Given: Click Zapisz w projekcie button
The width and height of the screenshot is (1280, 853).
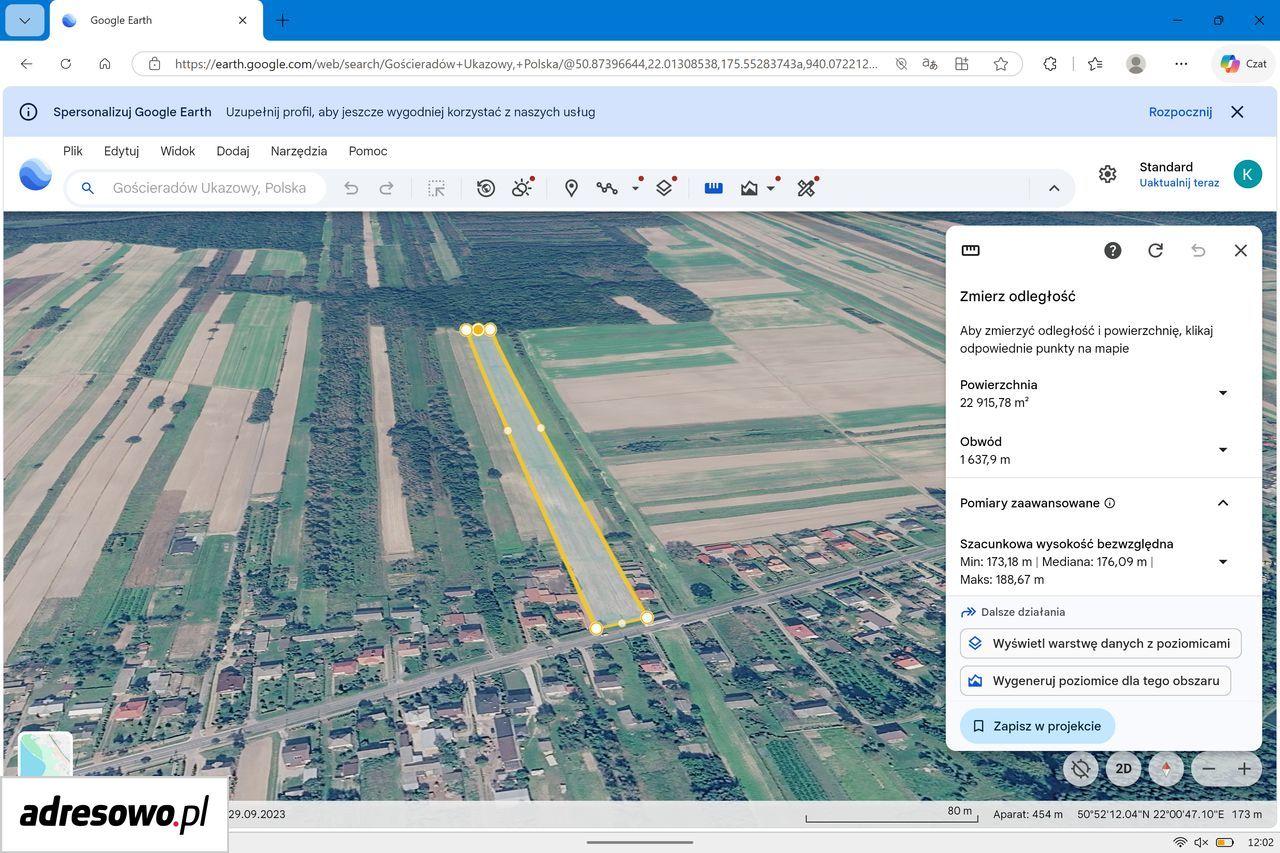Looking at the screenshot, I should (x=1037, y=726).
